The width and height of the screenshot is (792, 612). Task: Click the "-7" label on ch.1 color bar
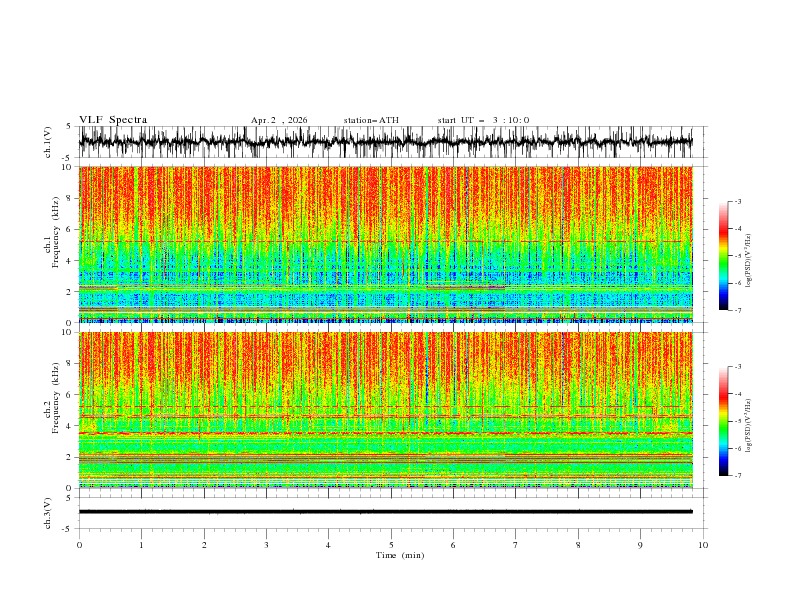tap(737, 310)
